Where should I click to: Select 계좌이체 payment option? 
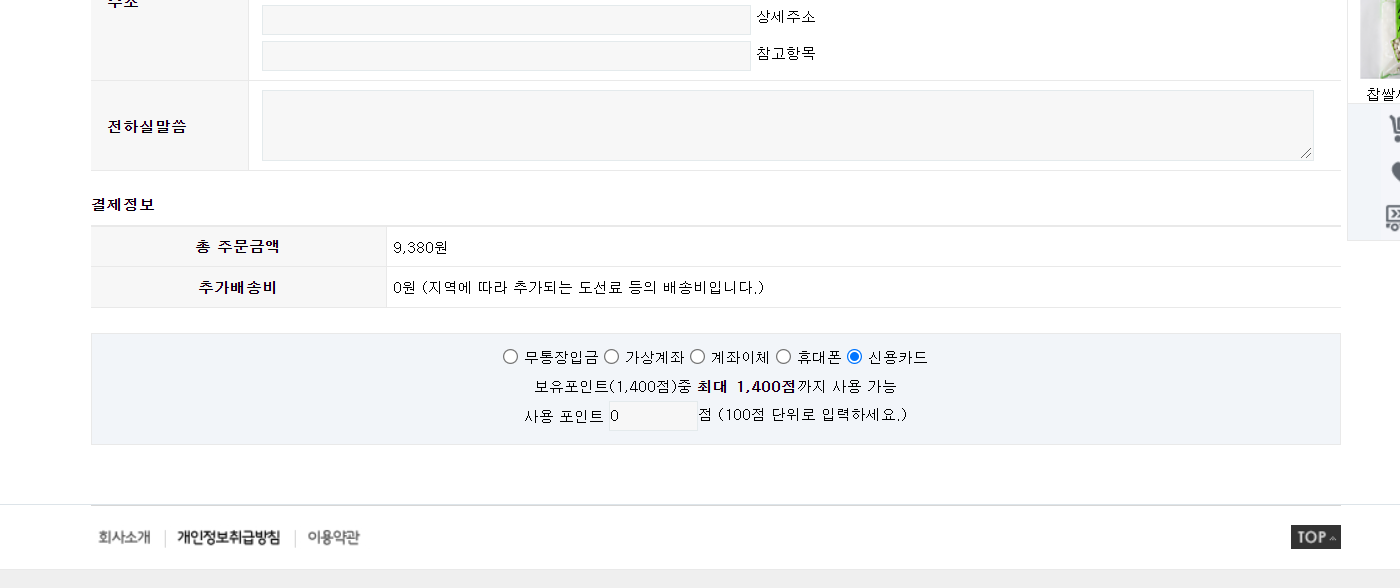(697, 357)
